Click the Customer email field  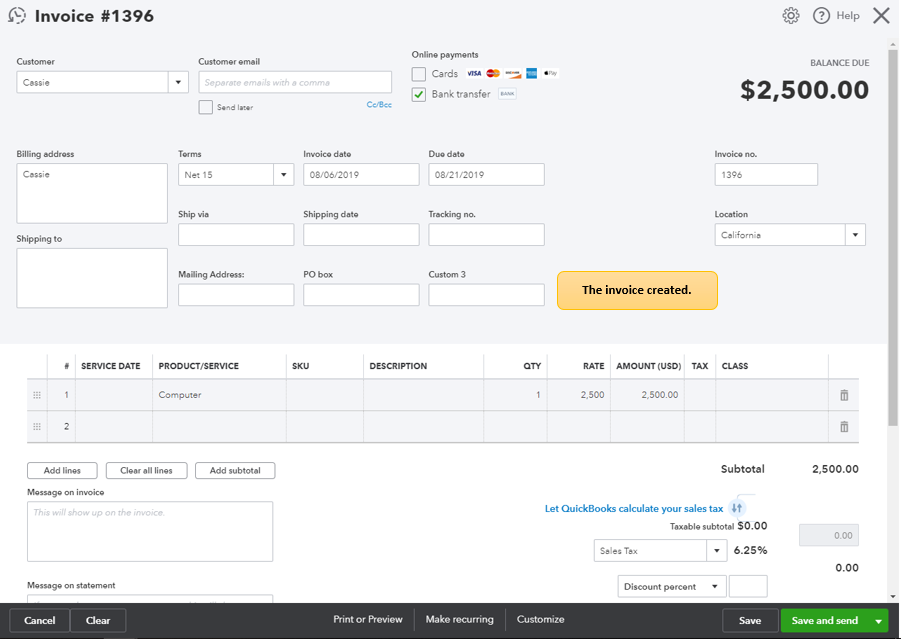click(295, 82)
